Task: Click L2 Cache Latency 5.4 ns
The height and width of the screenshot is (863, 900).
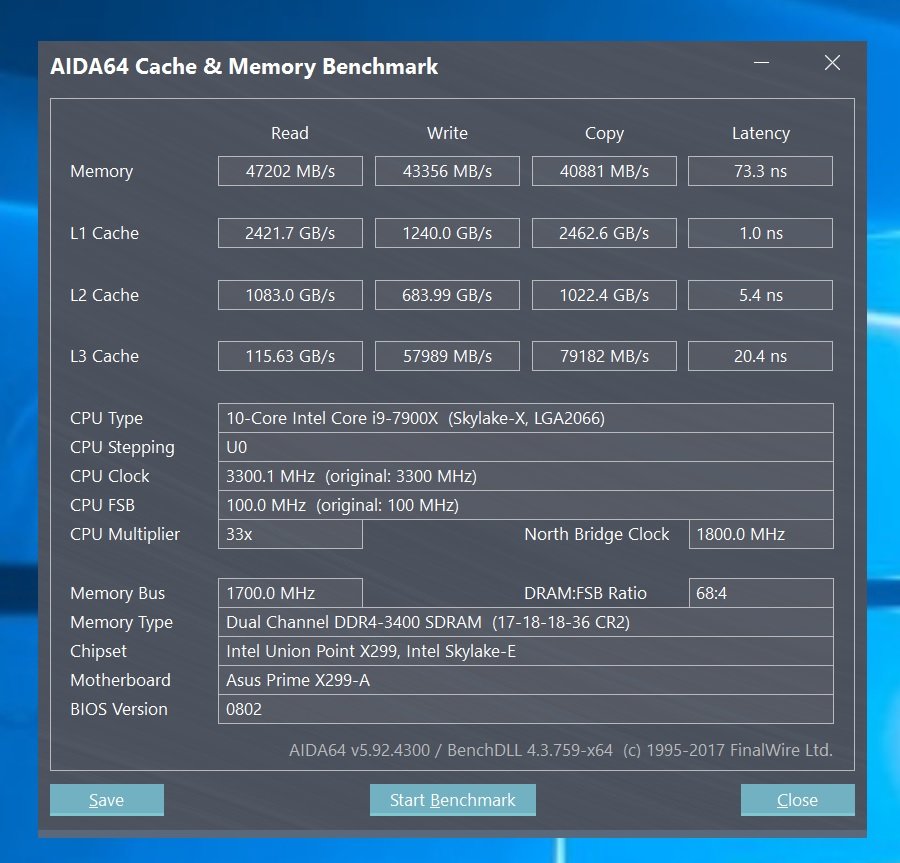Action: click(x=761, y=295)
